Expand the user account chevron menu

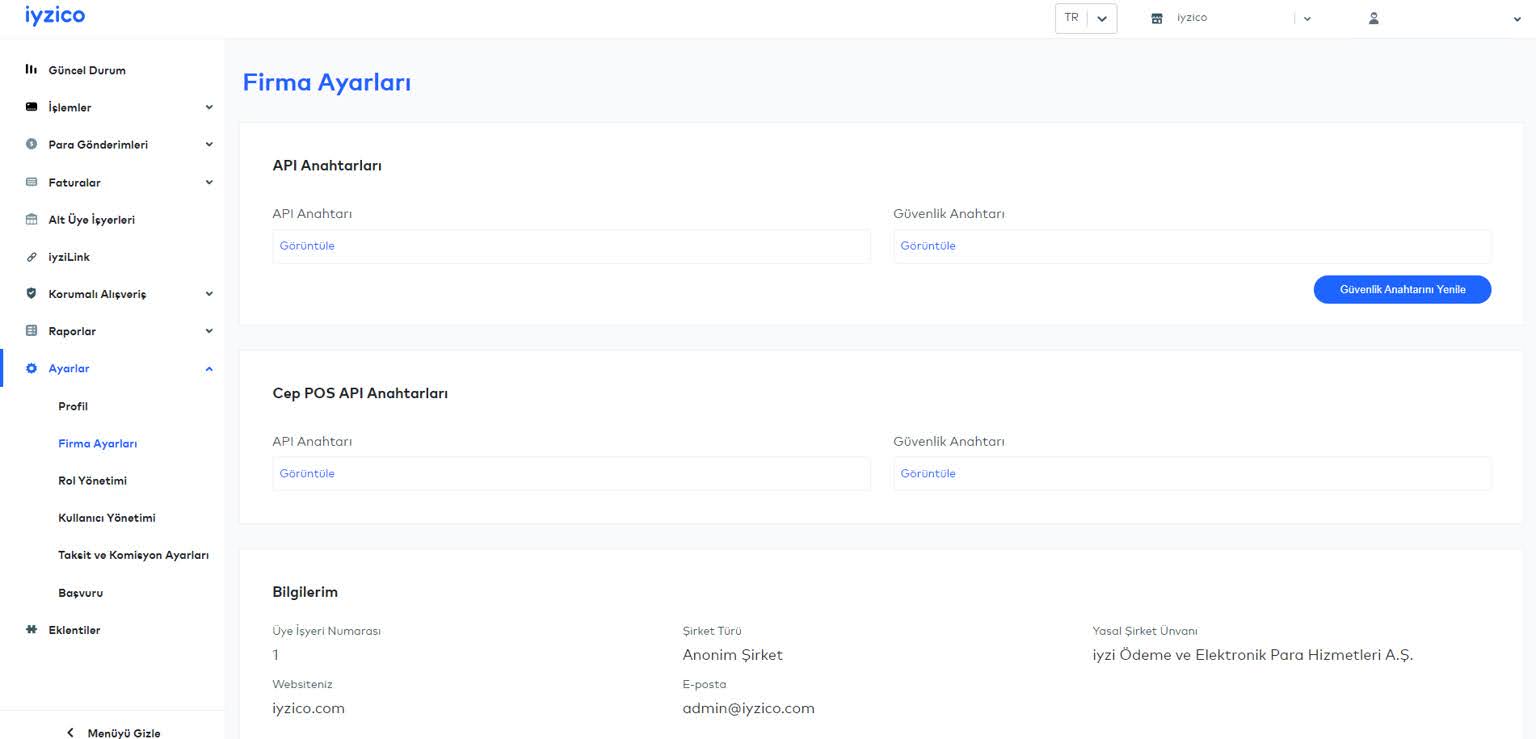click(x=1517, y=19)
